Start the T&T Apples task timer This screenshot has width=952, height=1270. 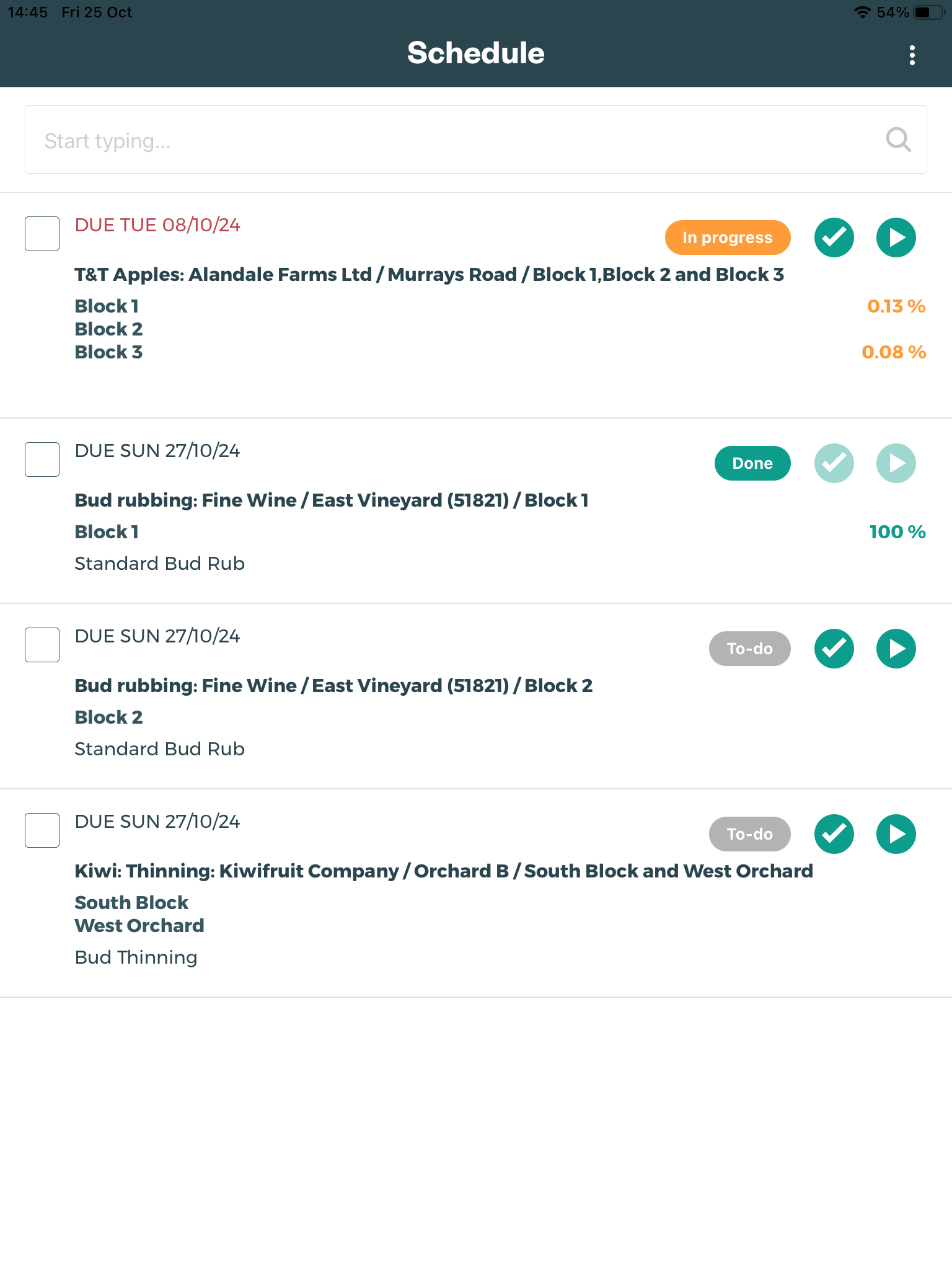[896, 238]
